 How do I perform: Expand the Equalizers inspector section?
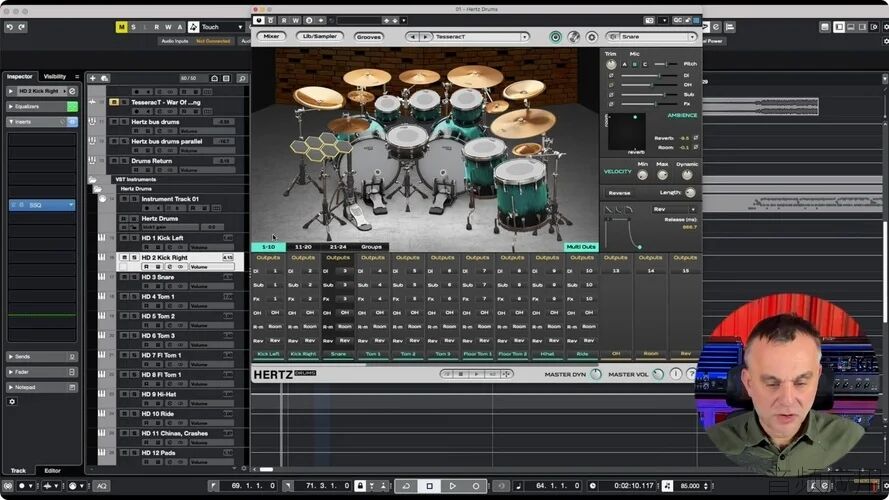(x=11, y=107)
